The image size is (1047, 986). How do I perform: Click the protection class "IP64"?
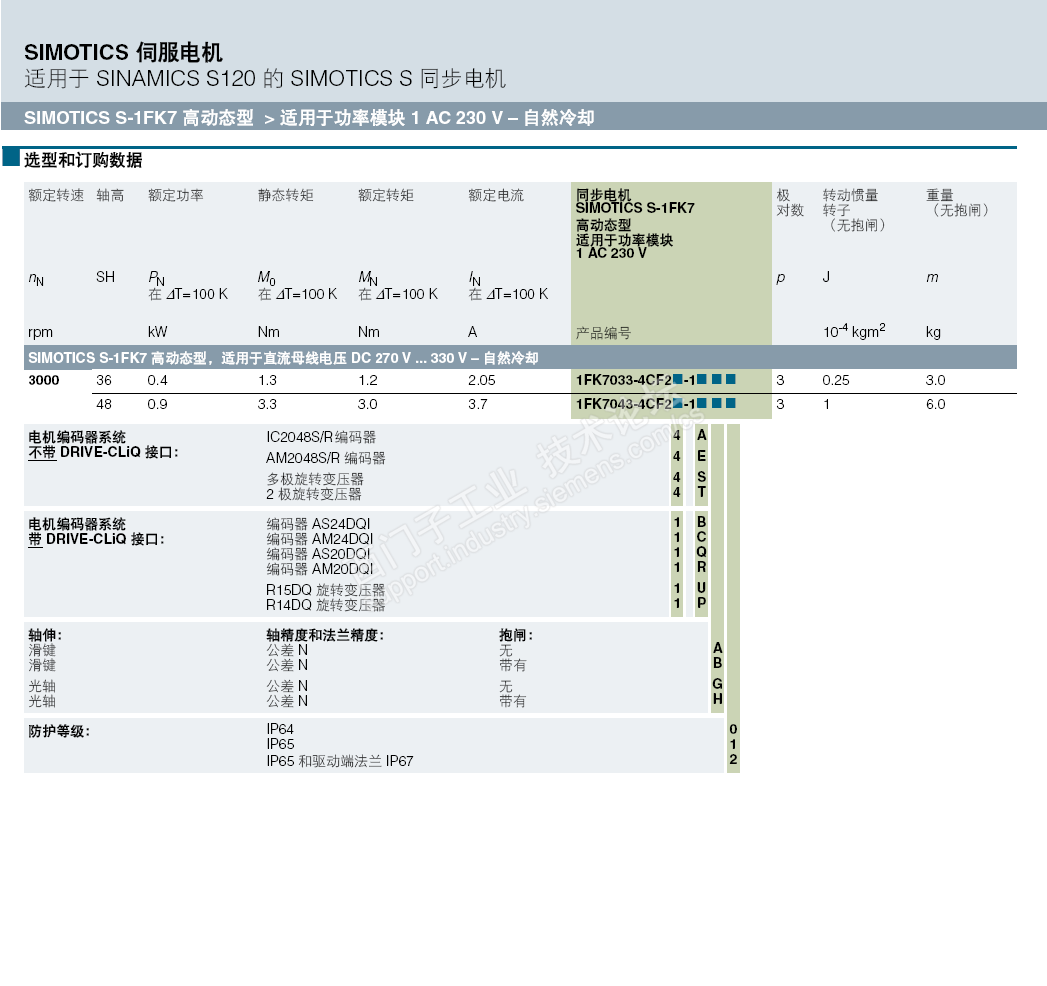[x=280, y=729]
